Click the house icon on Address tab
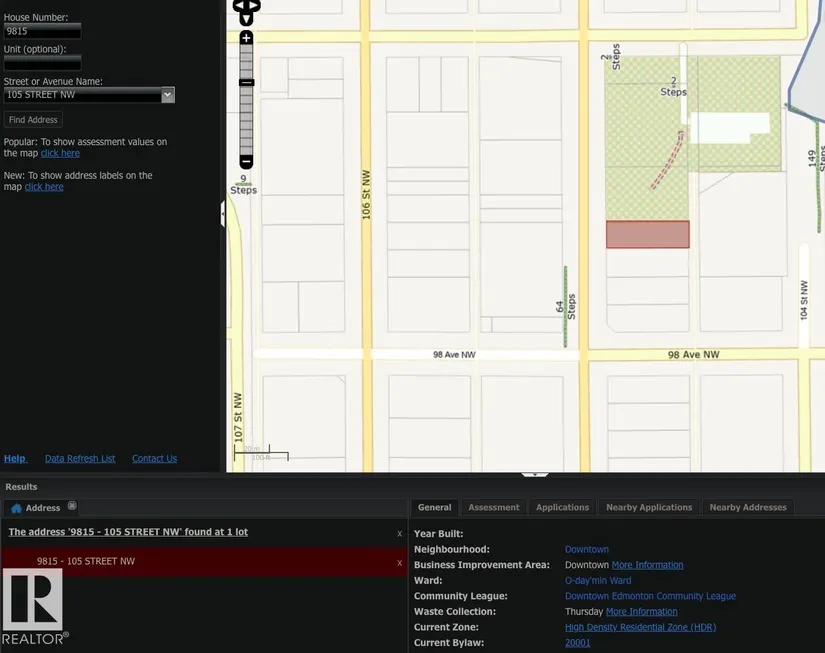Screen dimensions: 825x653 tap(16, 508)
